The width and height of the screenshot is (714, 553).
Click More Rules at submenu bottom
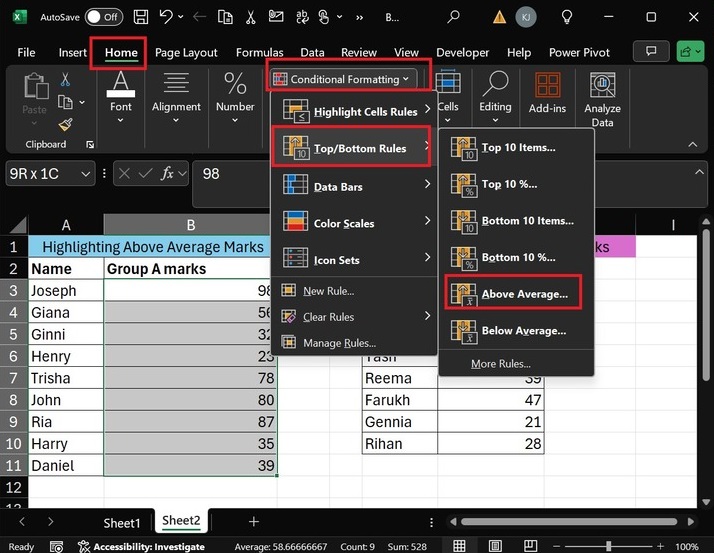click(x=500, y=364)
